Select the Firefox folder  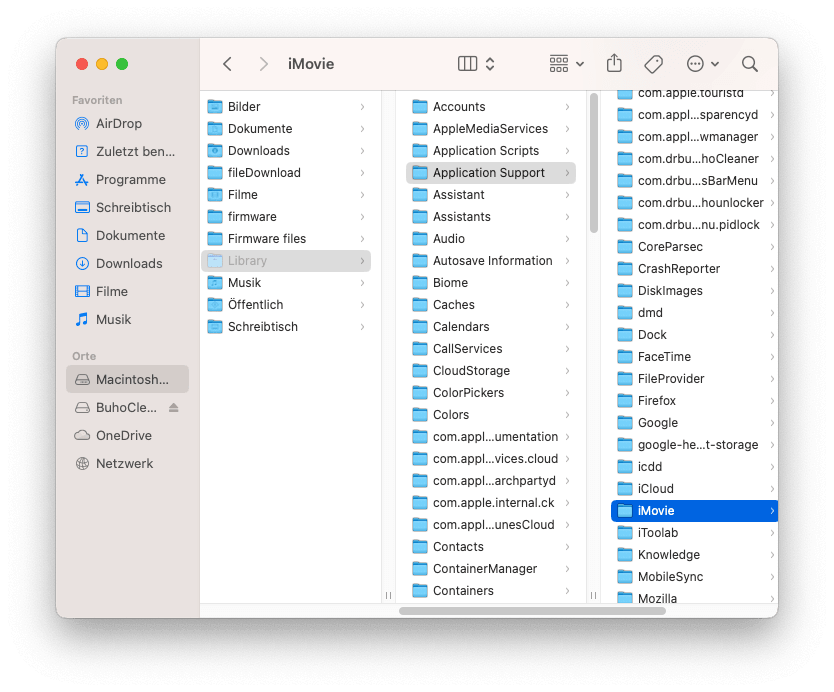pyautogui.click(x=695, y=401)
